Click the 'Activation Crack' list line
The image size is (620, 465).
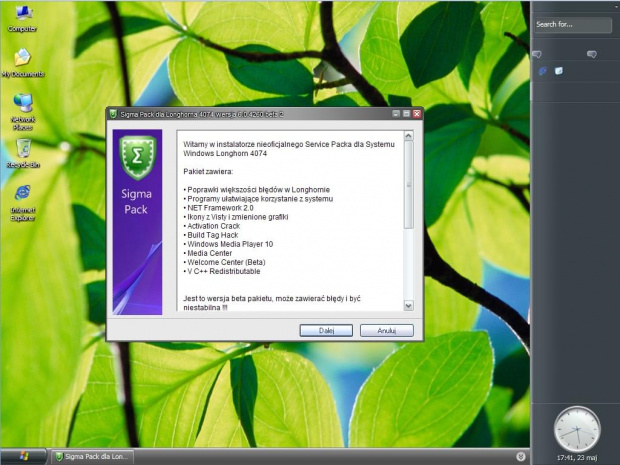[x=212, y=226]
